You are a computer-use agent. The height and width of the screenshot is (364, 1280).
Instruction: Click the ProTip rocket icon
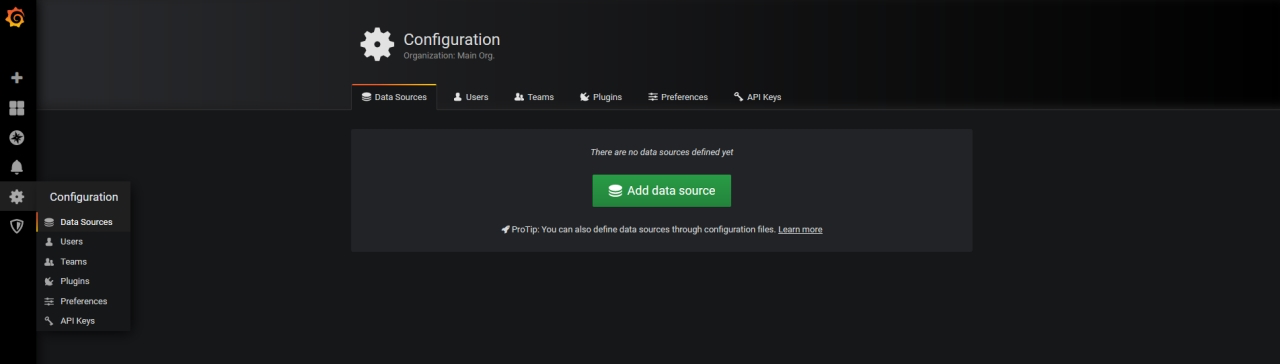pos(506,229)
